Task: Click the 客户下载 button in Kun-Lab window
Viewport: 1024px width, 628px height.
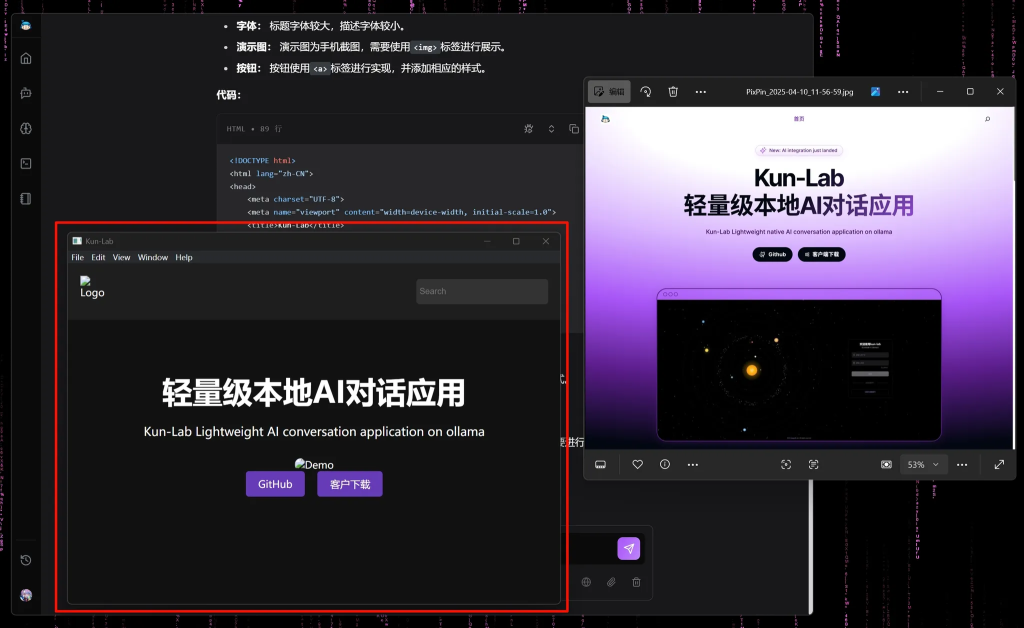Action: [350, 484]
